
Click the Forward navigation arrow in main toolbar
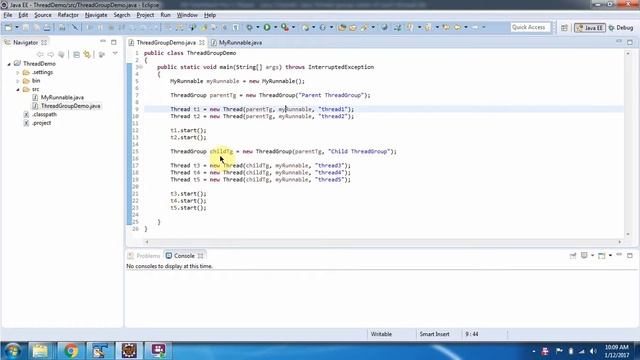[475, 27]
